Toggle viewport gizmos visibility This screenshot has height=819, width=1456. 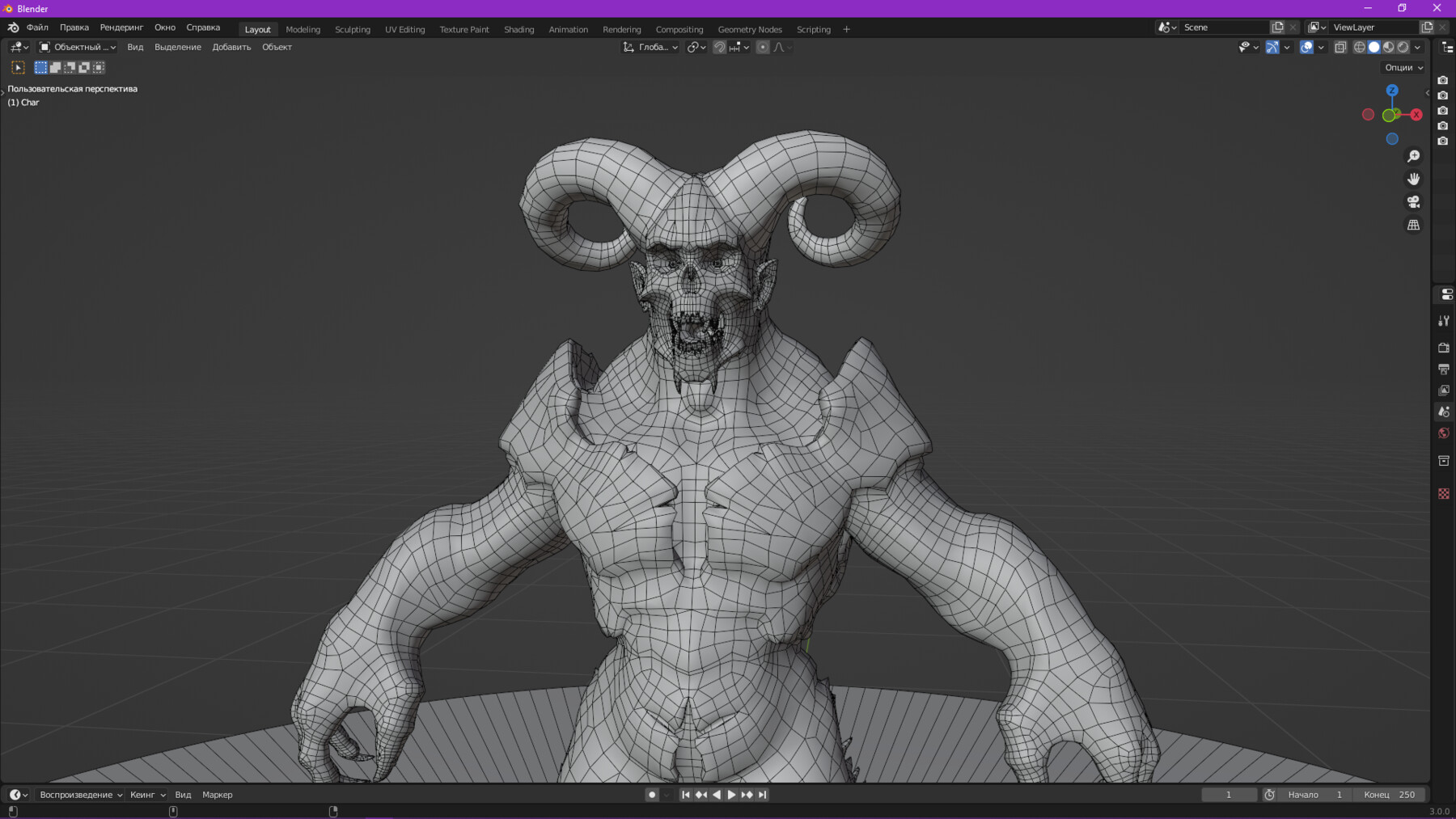coord(1272,47)
